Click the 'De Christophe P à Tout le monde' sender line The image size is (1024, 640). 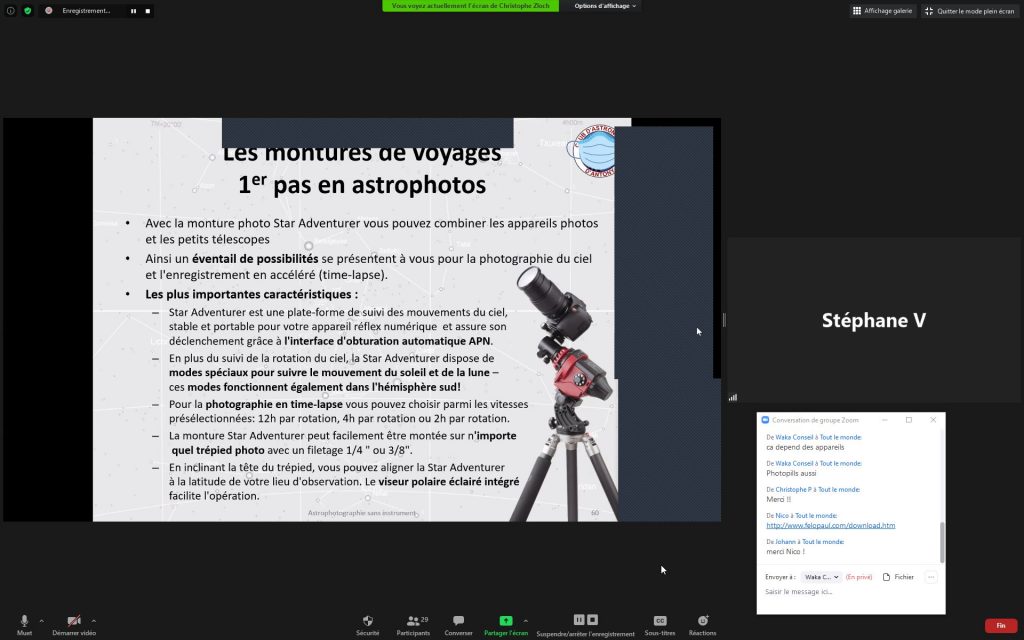[813, 489]
